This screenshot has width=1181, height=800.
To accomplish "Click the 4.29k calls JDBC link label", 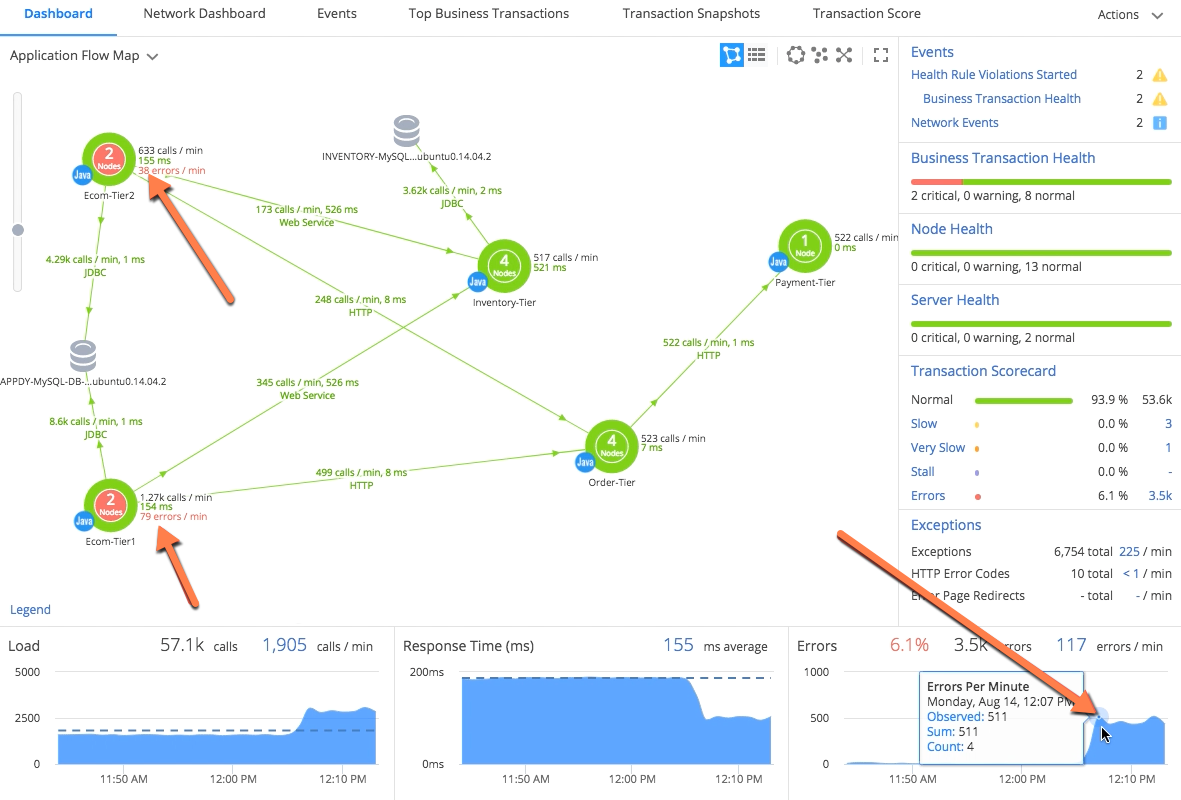I will [95, 265].
